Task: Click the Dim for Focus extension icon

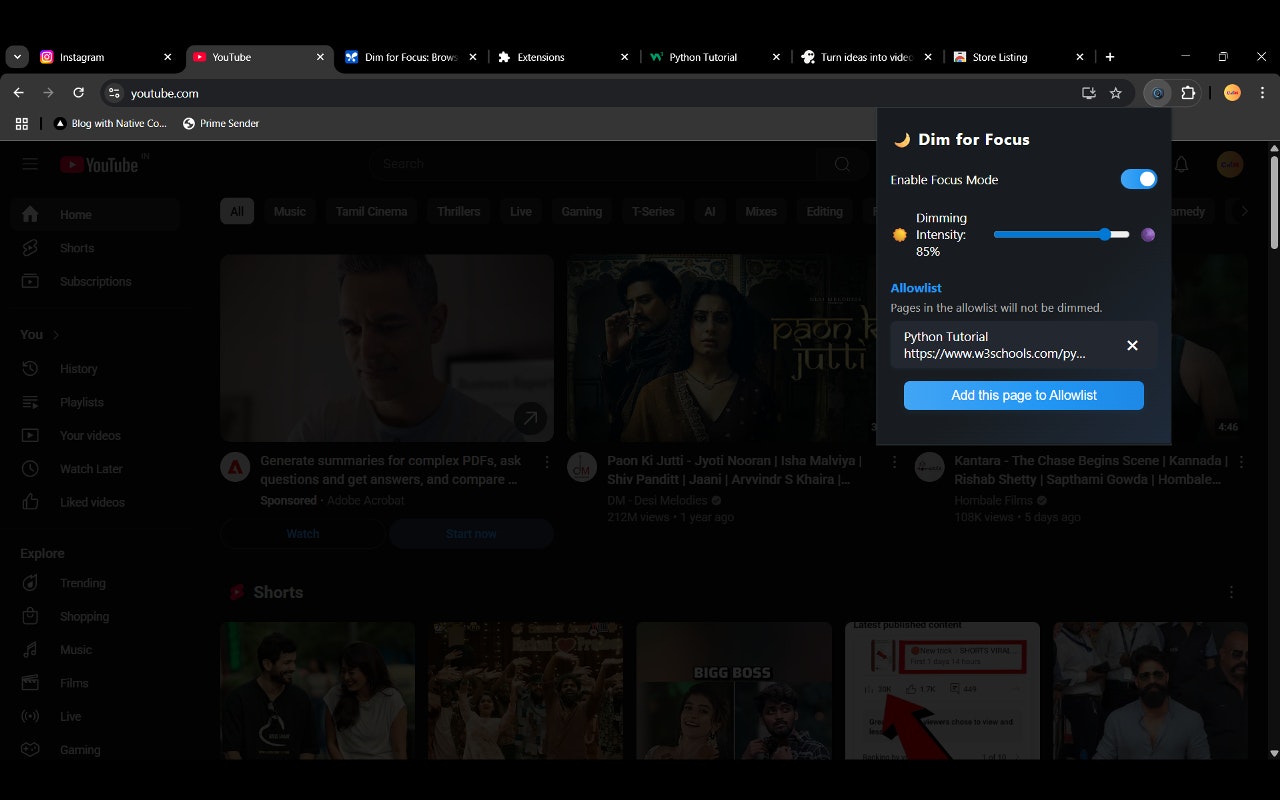Action: click(x=1158, y=93)
